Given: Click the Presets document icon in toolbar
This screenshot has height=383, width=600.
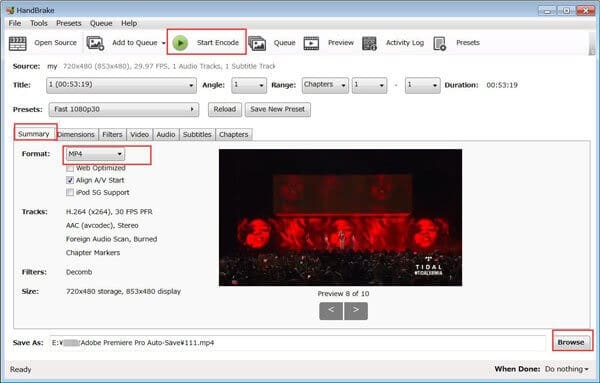Looking at the screenshot, I should tap(440, 43).
